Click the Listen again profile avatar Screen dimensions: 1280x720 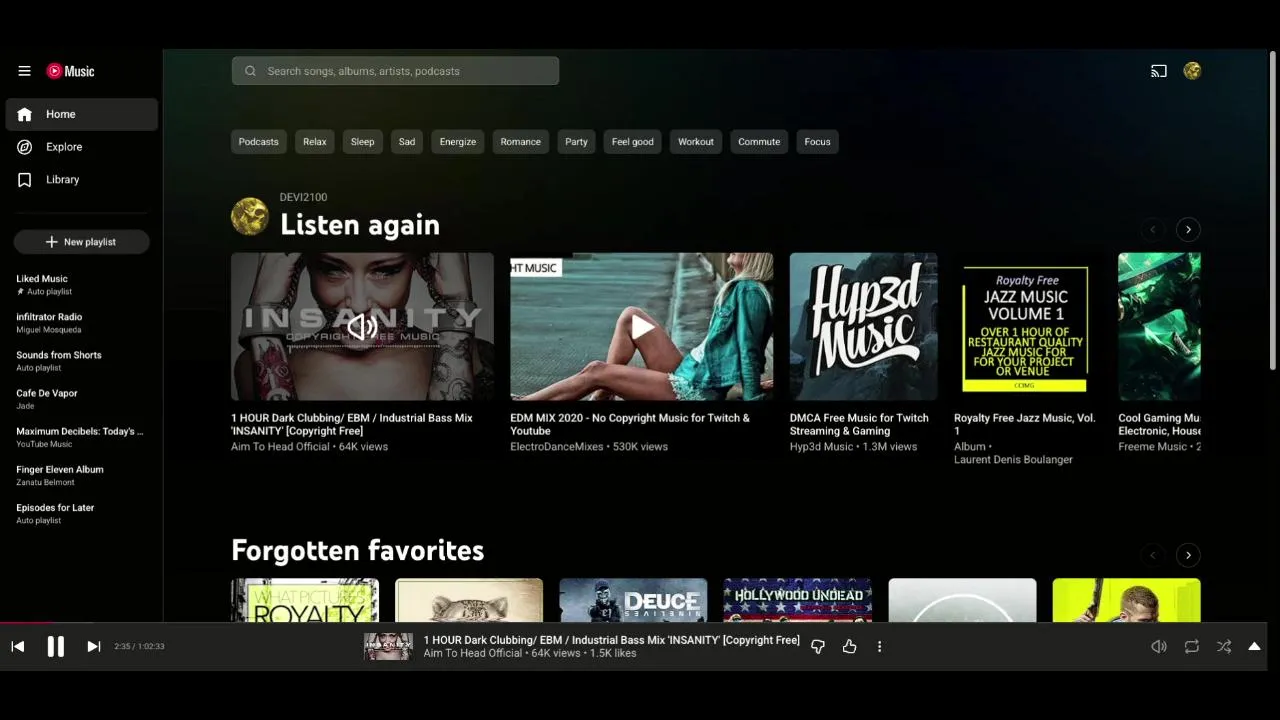pos(250,216)
